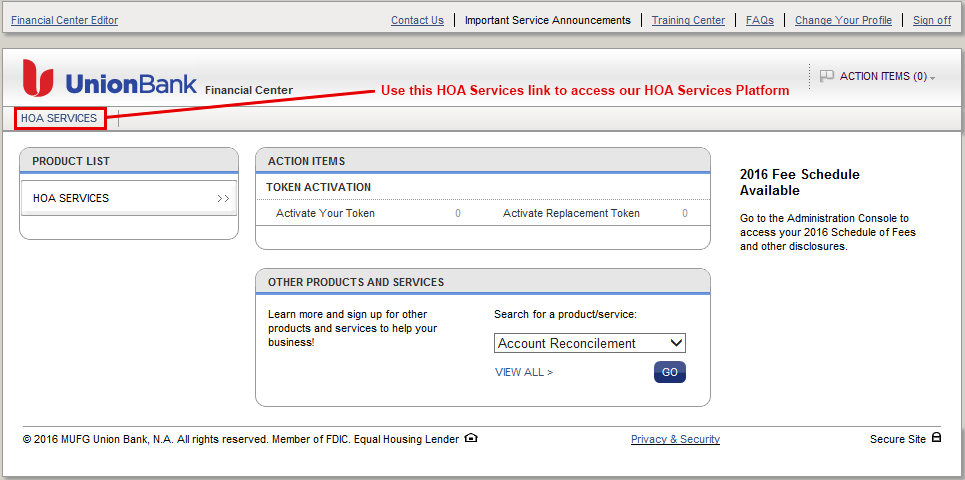Click 'Search for a product/service:' label
The width and height of the screenshot is (965, 480).
tap(565, 314)
